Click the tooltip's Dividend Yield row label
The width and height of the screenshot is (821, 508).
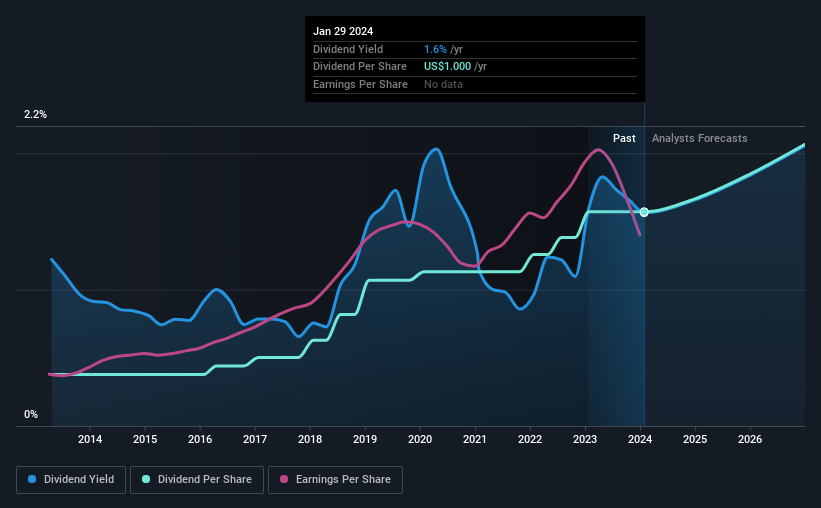pos(348,49)
